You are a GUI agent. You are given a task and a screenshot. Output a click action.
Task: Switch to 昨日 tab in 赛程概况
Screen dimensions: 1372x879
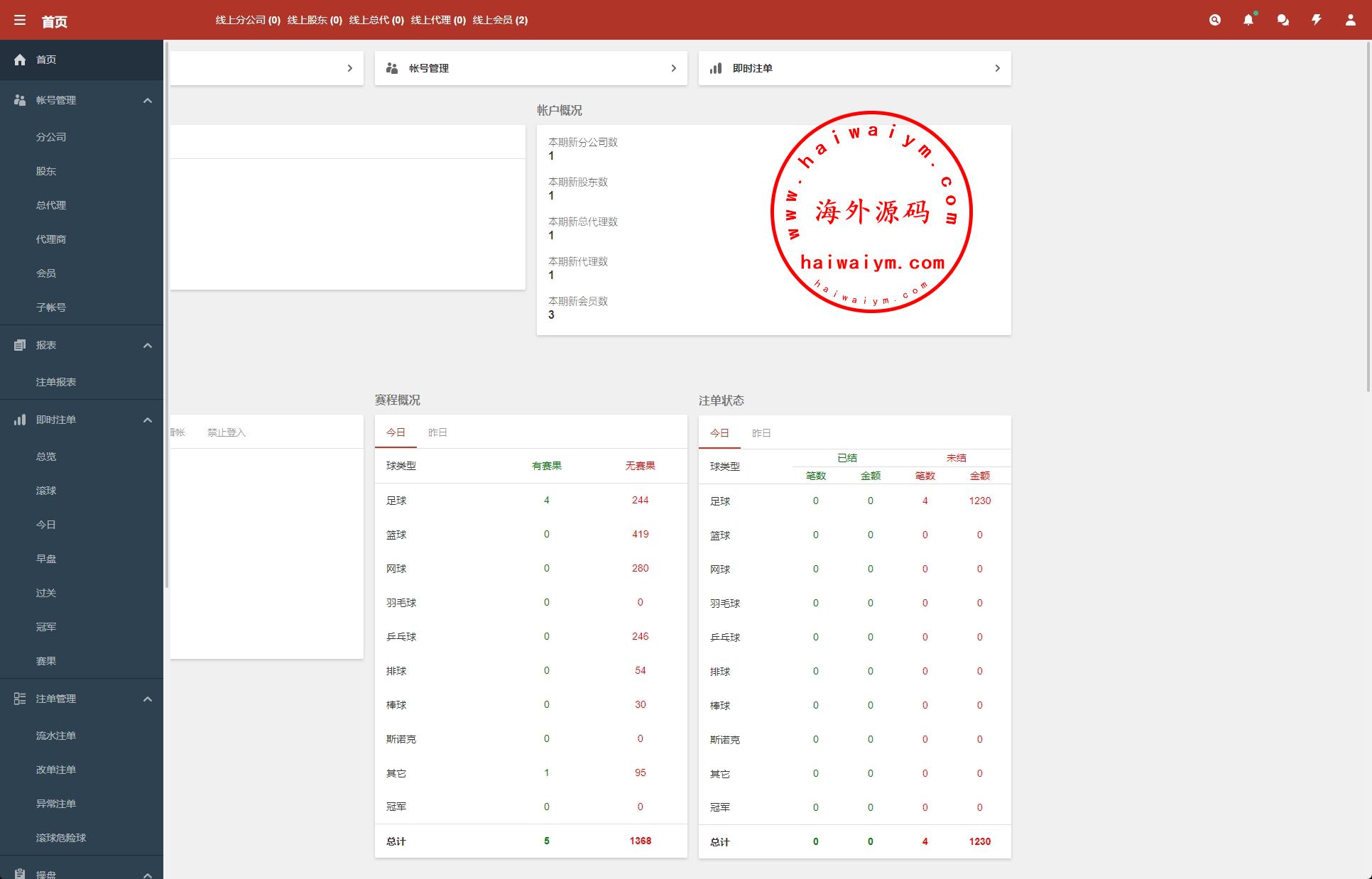coord(437,432)
